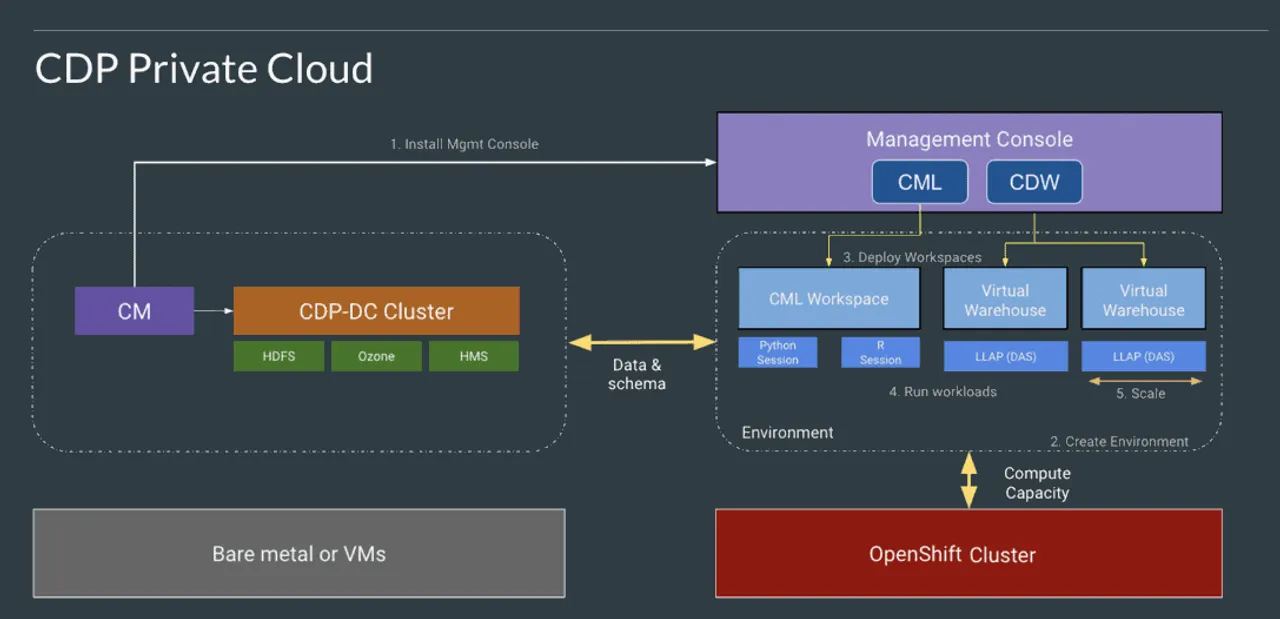Click the CDP Private Cloud heading

pos(204,69)
